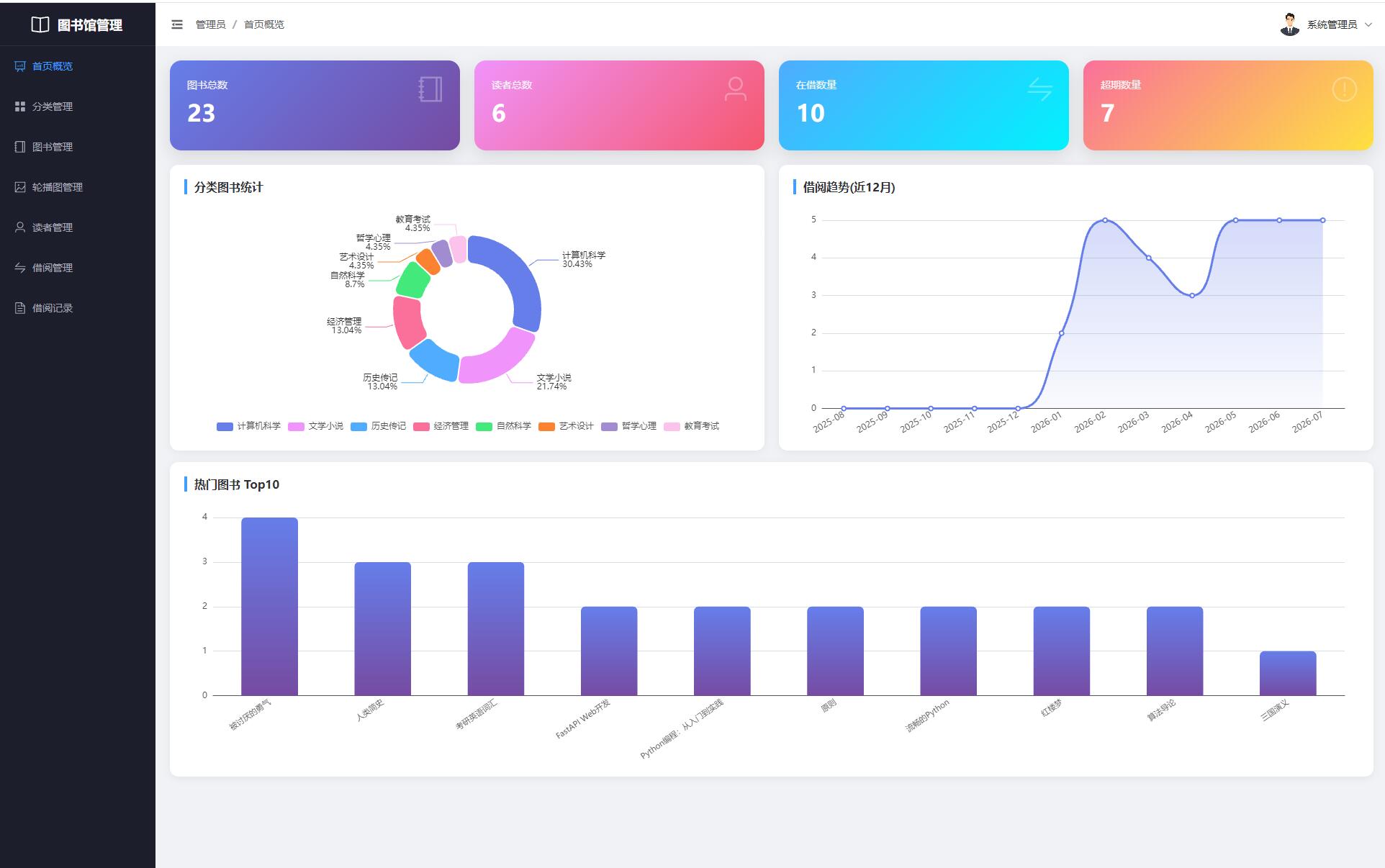This screenshot has height=868, width=1385.
Task: Open 图书管理 menu item
Action: click(78, 147)
